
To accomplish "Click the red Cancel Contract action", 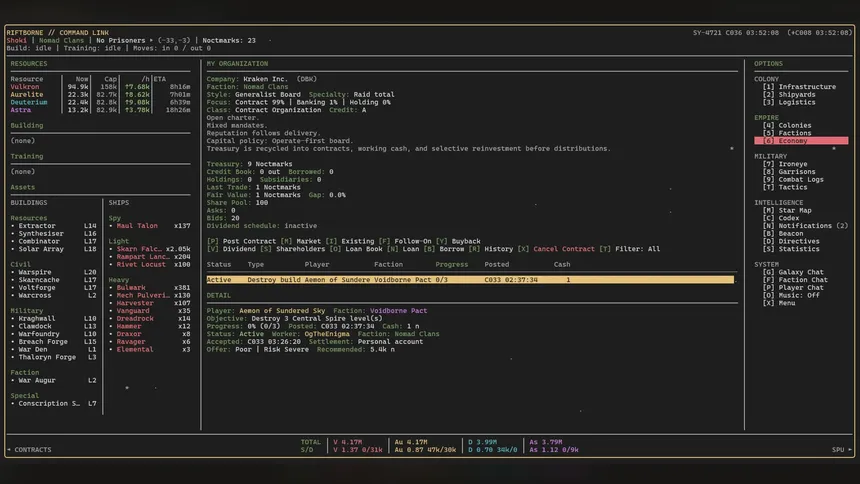I will coord(556,249).
